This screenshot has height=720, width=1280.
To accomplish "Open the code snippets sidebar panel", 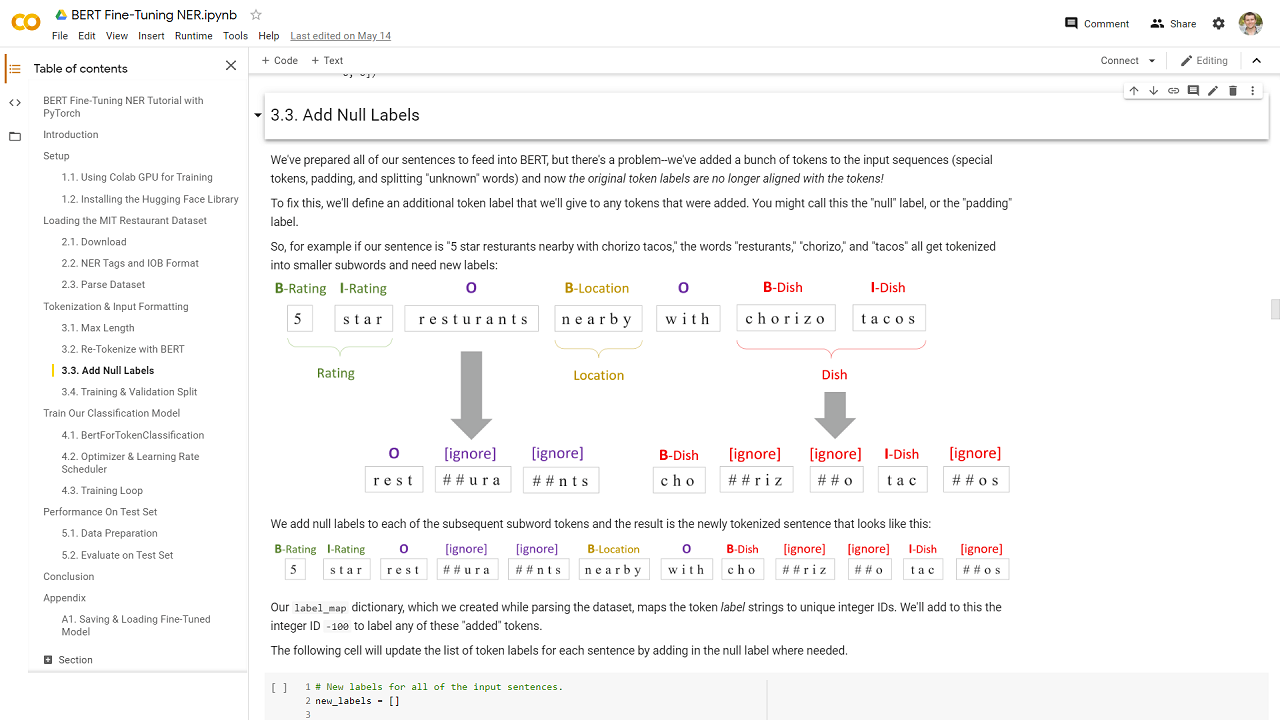I will tap(14, 102).
